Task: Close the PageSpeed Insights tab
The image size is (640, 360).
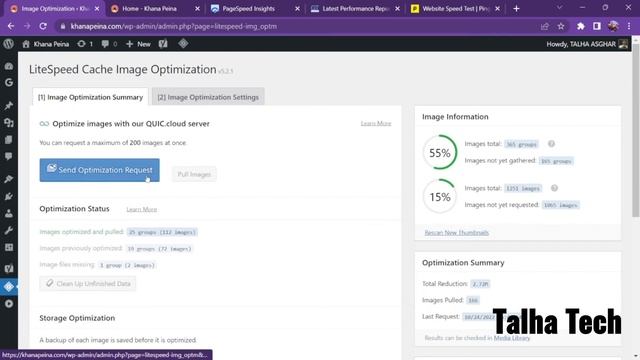Action: point(297,9)
